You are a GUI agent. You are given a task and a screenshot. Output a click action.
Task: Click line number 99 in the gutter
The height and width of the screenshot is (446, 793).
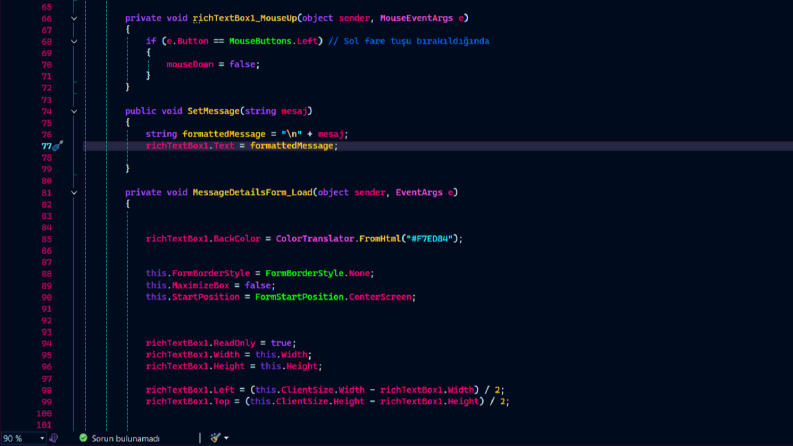pos(47,402)
